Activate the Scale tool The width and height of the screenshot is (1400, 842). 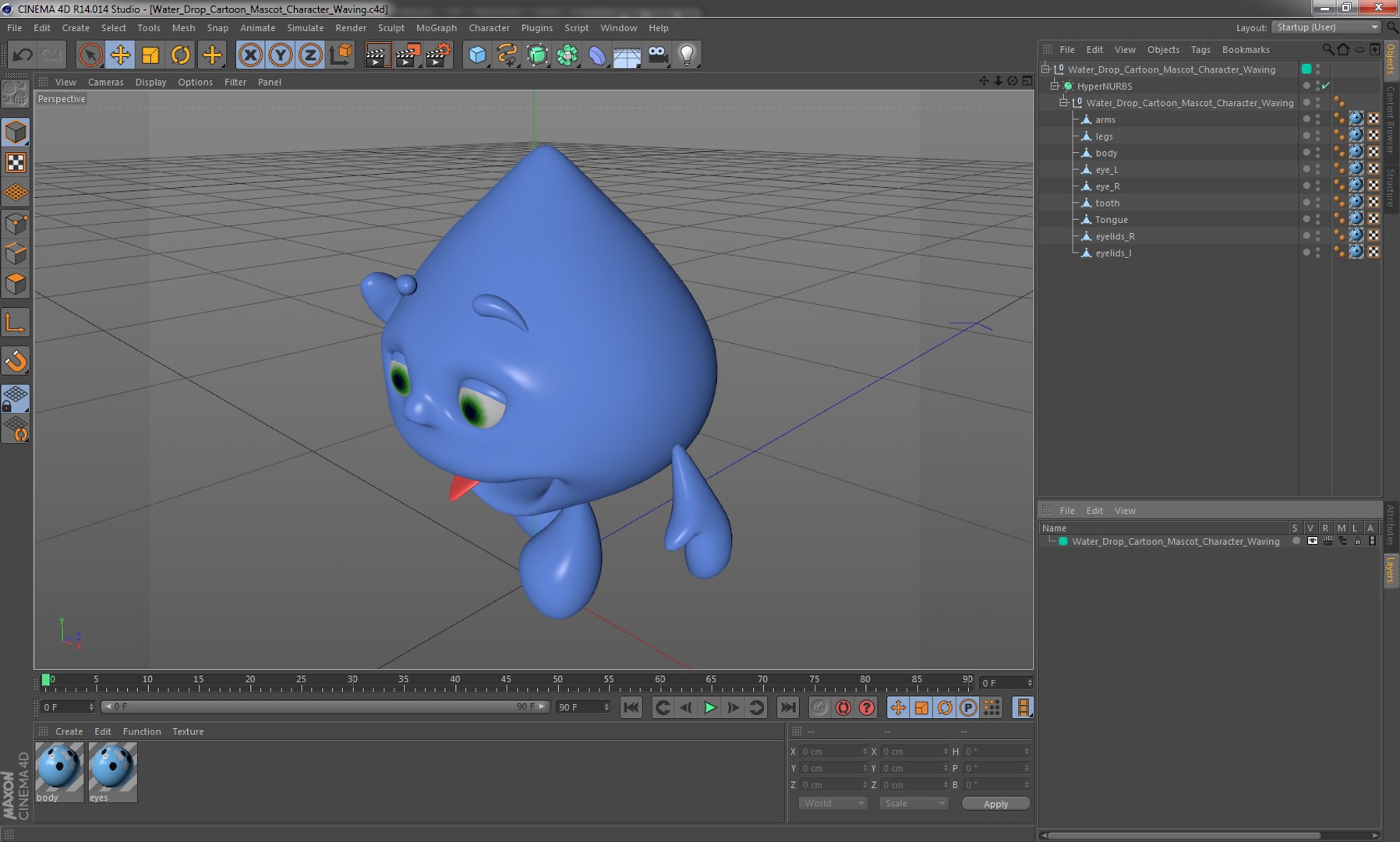click(150, 55)
